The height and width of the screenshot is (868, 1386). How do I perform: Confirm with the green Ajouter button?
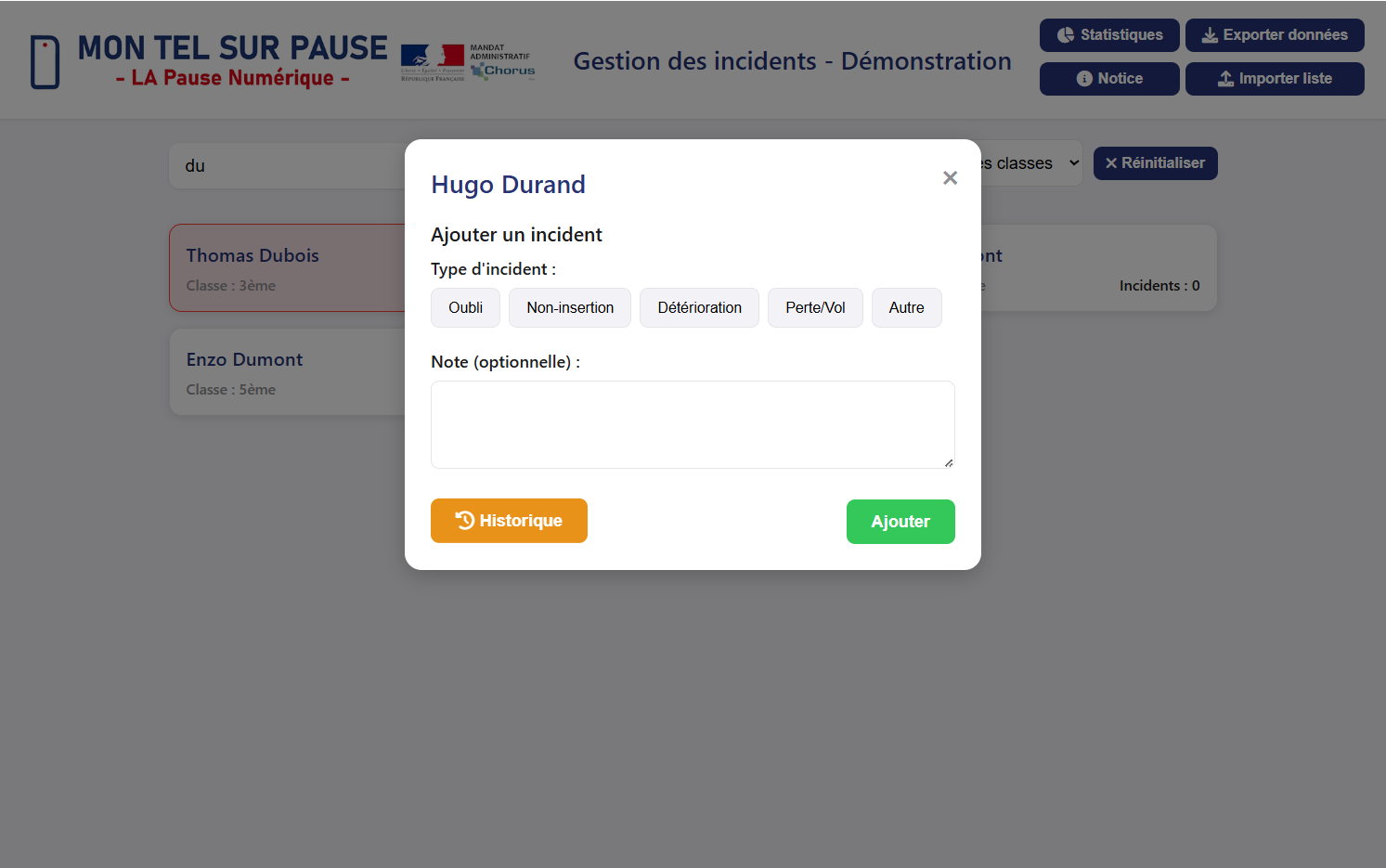tap(900, 522)
